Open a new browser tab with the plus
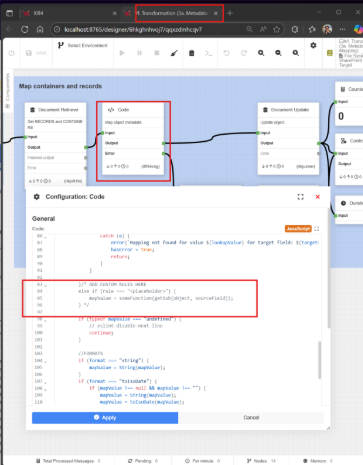 click(230, 13)
